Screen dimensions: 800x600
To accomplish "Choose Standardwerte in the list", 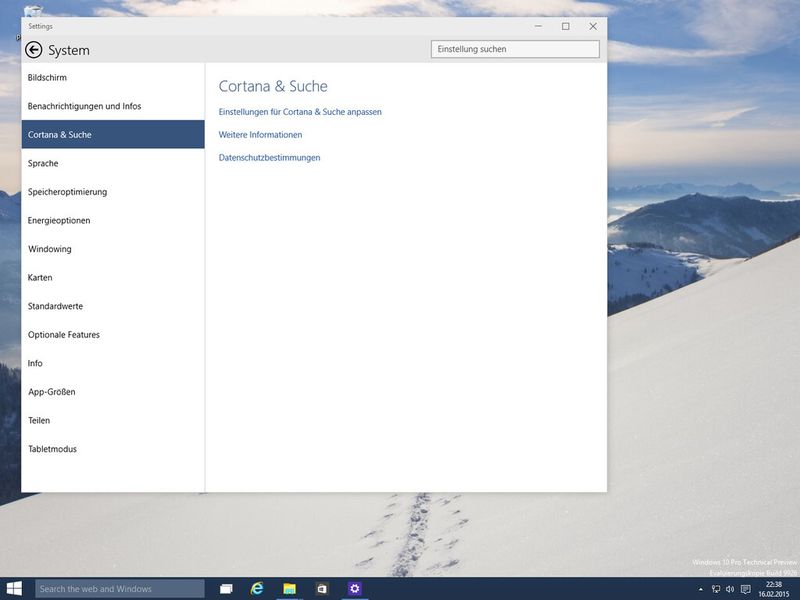I will point(113,306).
